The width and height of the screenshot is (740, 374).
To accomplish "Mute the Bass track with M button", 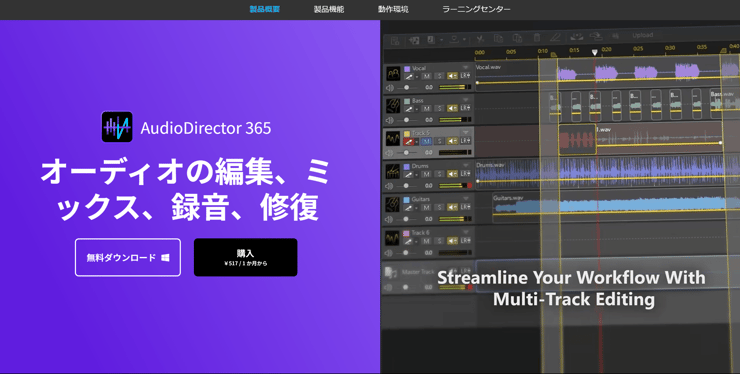I will [x=427, y=108].
